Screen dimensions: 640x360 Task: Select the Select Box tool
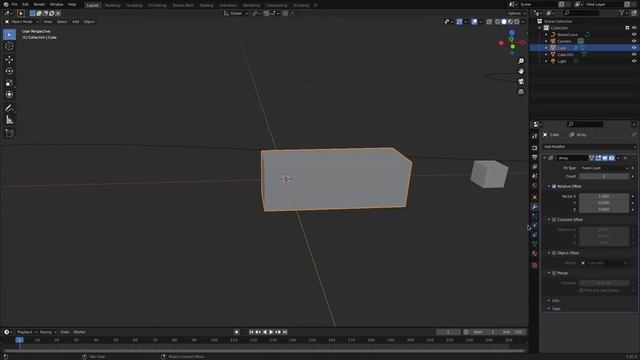click(9, 35)
